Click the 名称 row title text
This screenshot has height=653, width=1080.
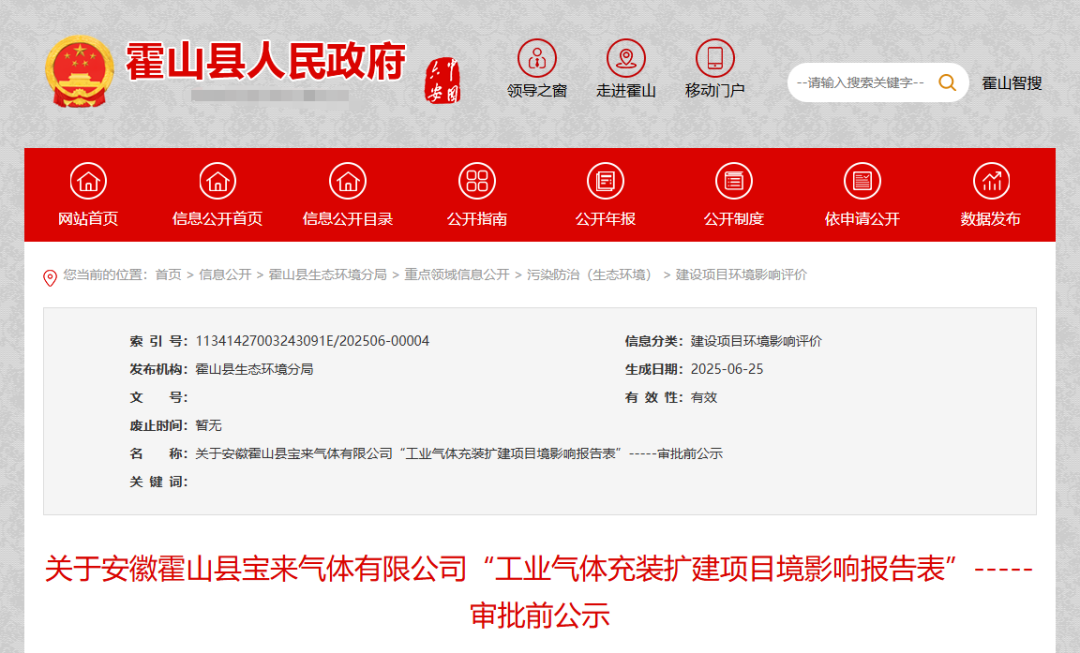point(459,454)
